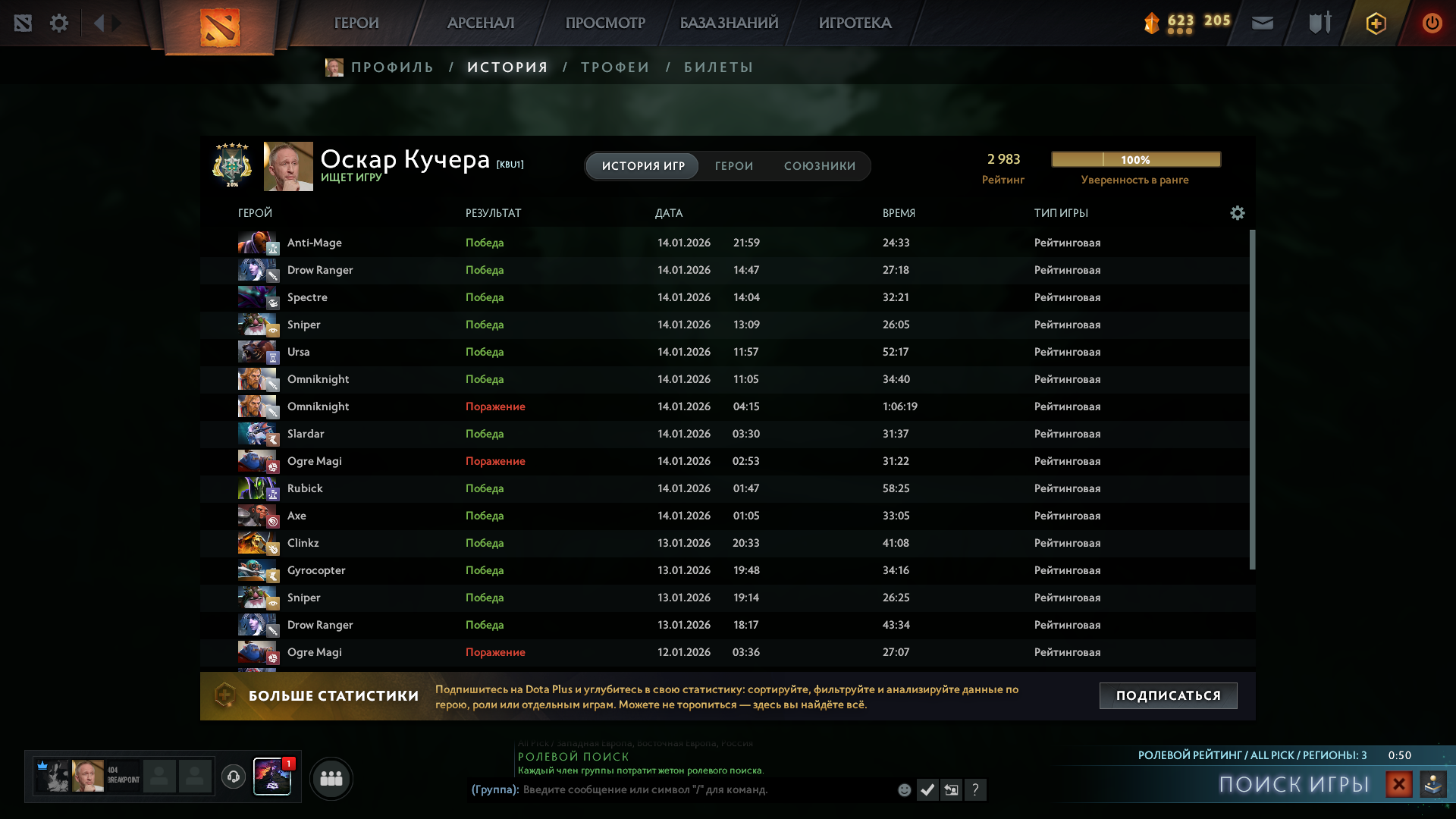Click the shards currency icon
1456x819 pixels.
coord(1152,24)
